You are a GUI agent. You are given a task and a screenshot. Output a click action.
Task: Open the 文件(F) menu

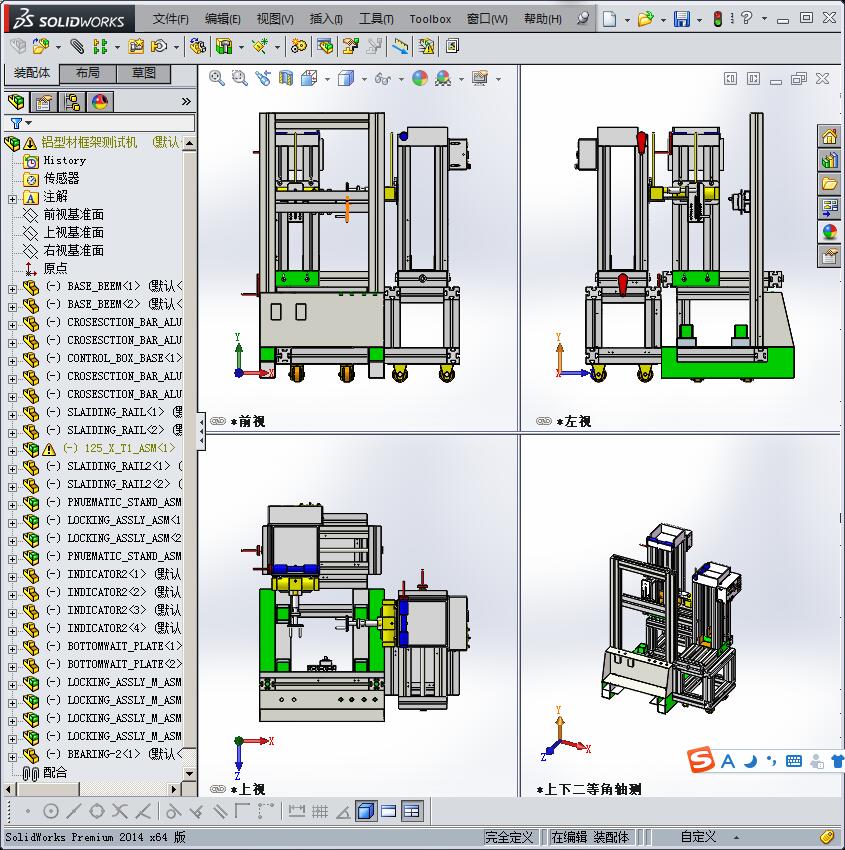click(x=171, y=19)
